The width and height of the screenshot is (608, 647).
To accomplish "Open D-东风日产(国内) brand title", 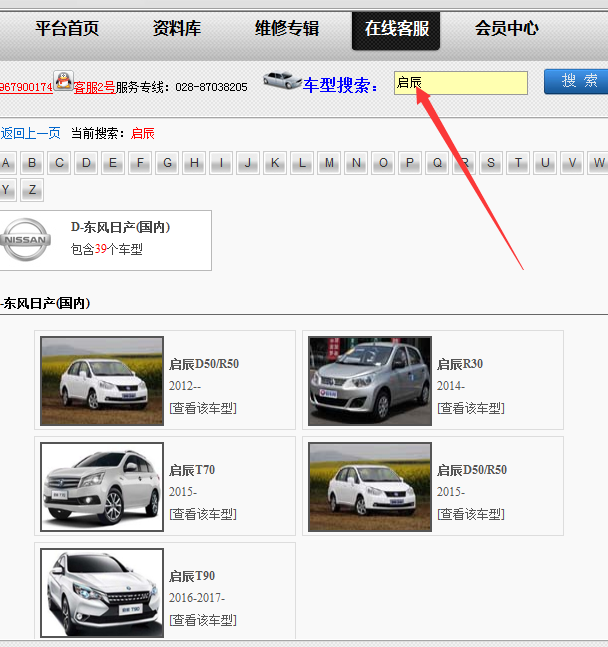I will (120, 227).
